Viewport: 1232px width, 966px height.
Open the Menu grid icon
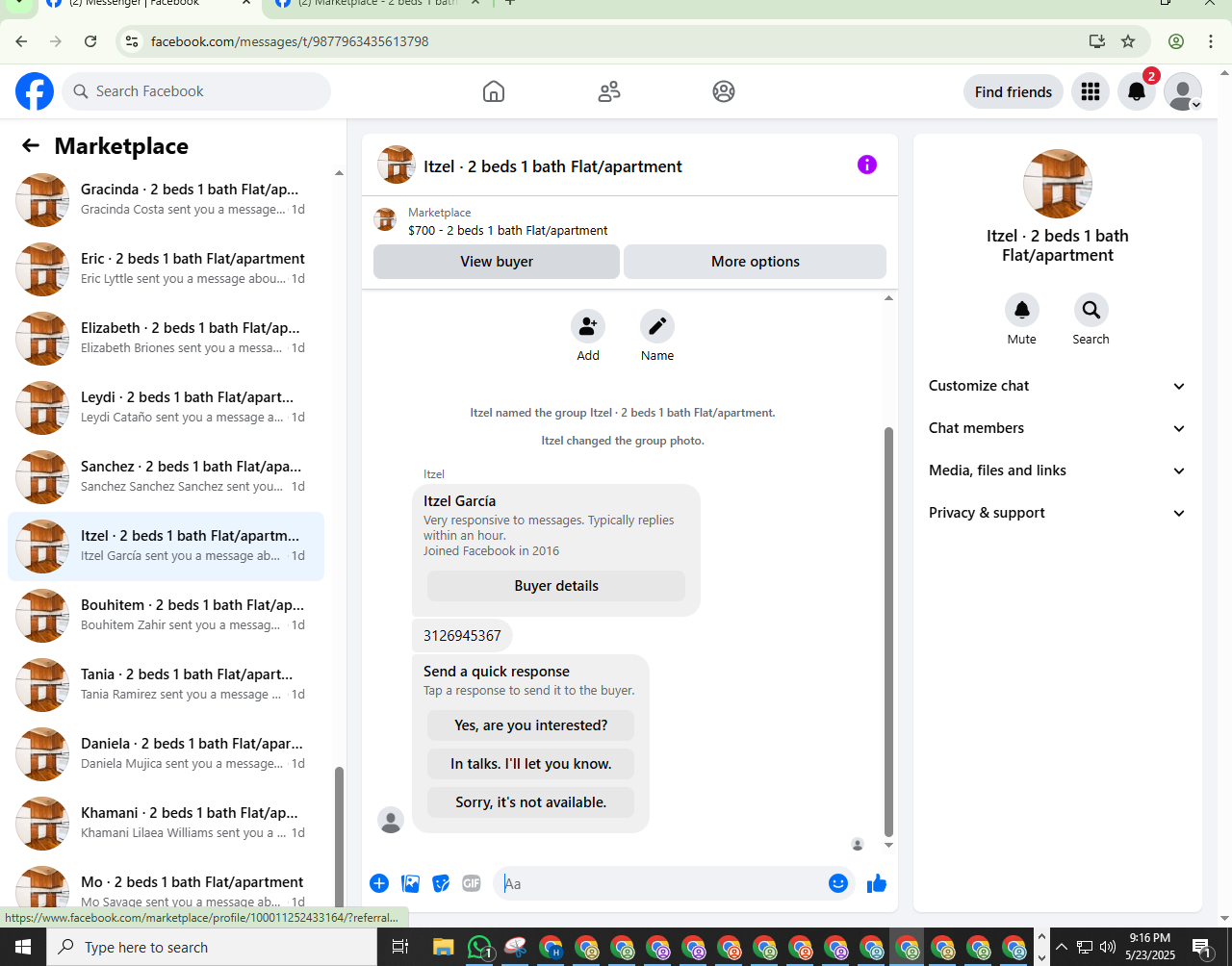point(1091,91)
